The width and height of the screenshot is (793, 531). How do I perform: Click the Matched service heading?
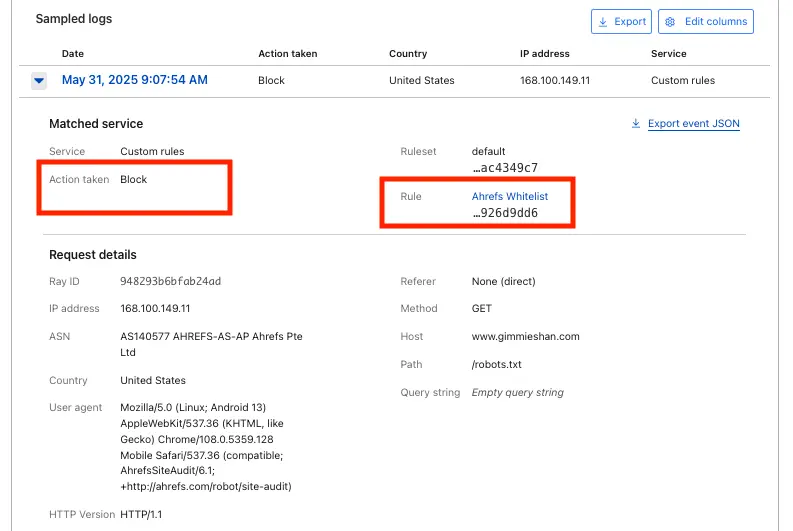pos(96,124)
